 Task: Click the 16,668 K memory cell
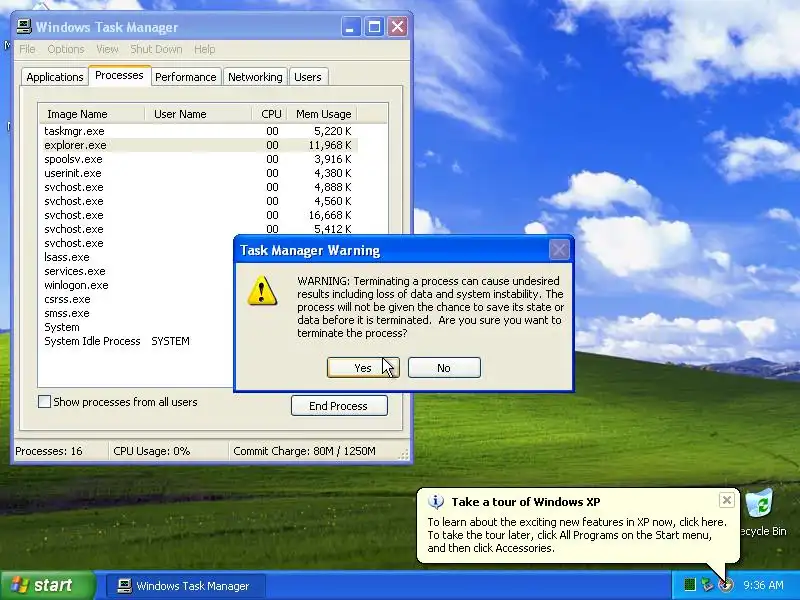pyautogui.click(x=330, y=215)
